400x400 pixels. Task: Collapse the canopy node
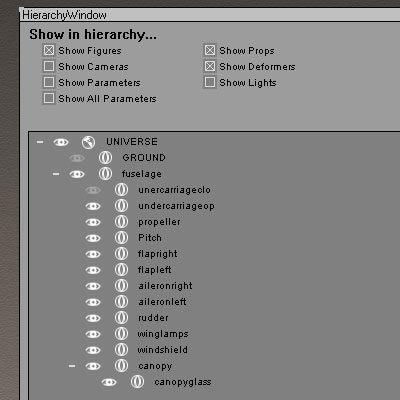tap(72, 366)
